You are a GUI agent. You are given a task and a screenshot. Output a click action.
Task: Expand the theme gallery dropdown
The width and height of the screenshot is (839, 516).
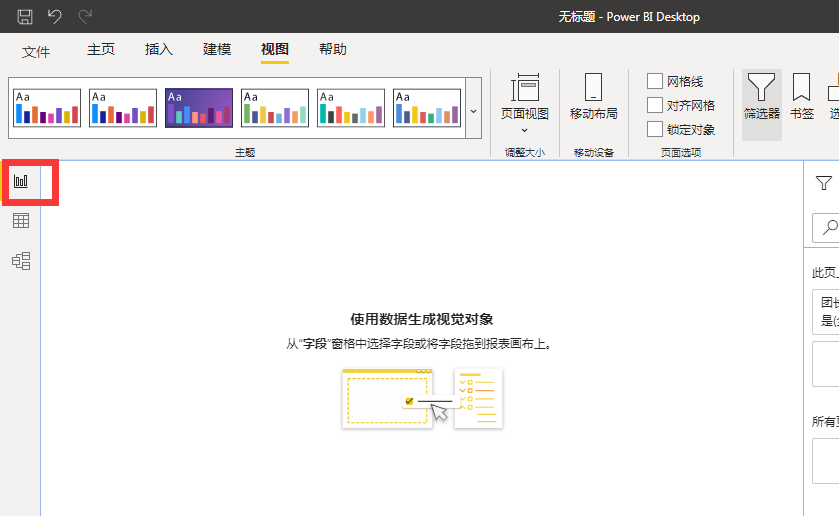point(474,109)
